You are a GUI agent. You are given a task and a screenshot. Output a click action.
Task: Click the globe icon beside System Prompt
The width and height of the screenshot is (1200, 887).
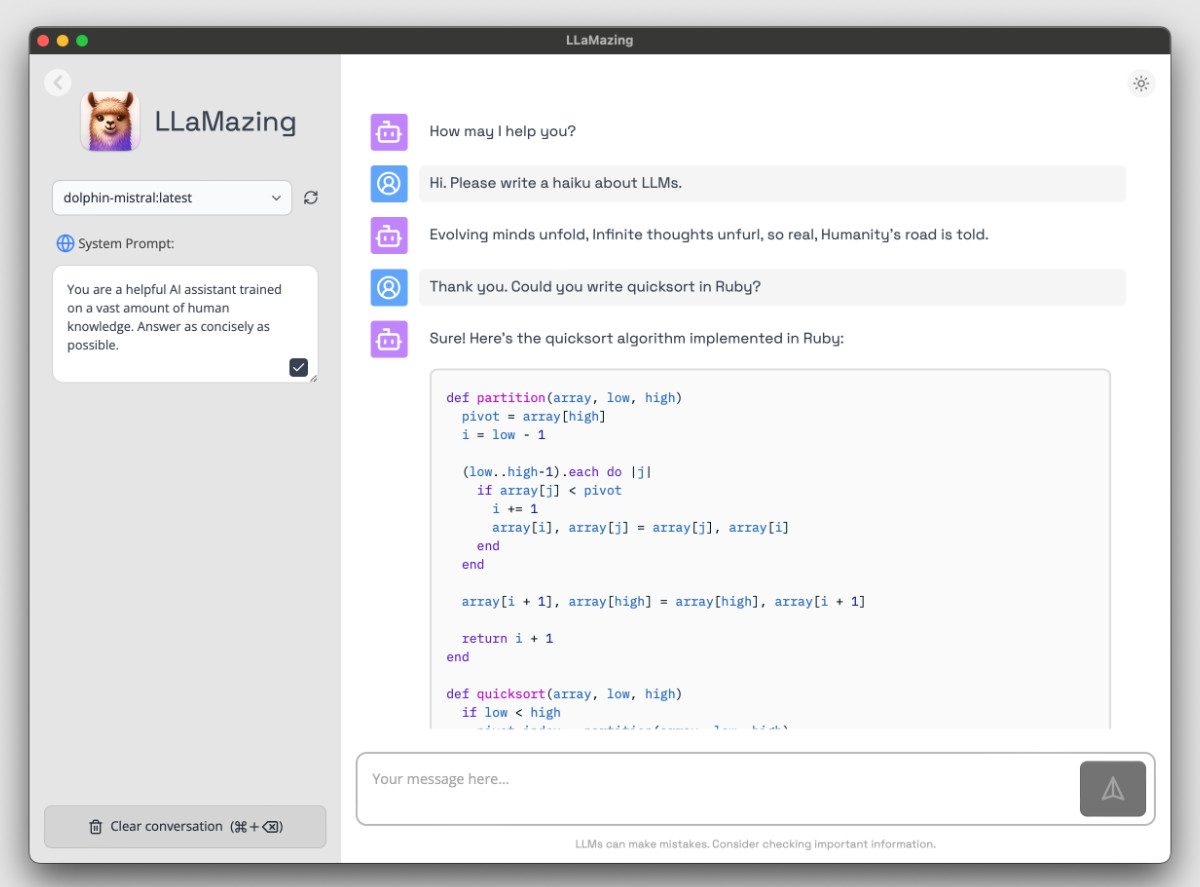[66, 243]
